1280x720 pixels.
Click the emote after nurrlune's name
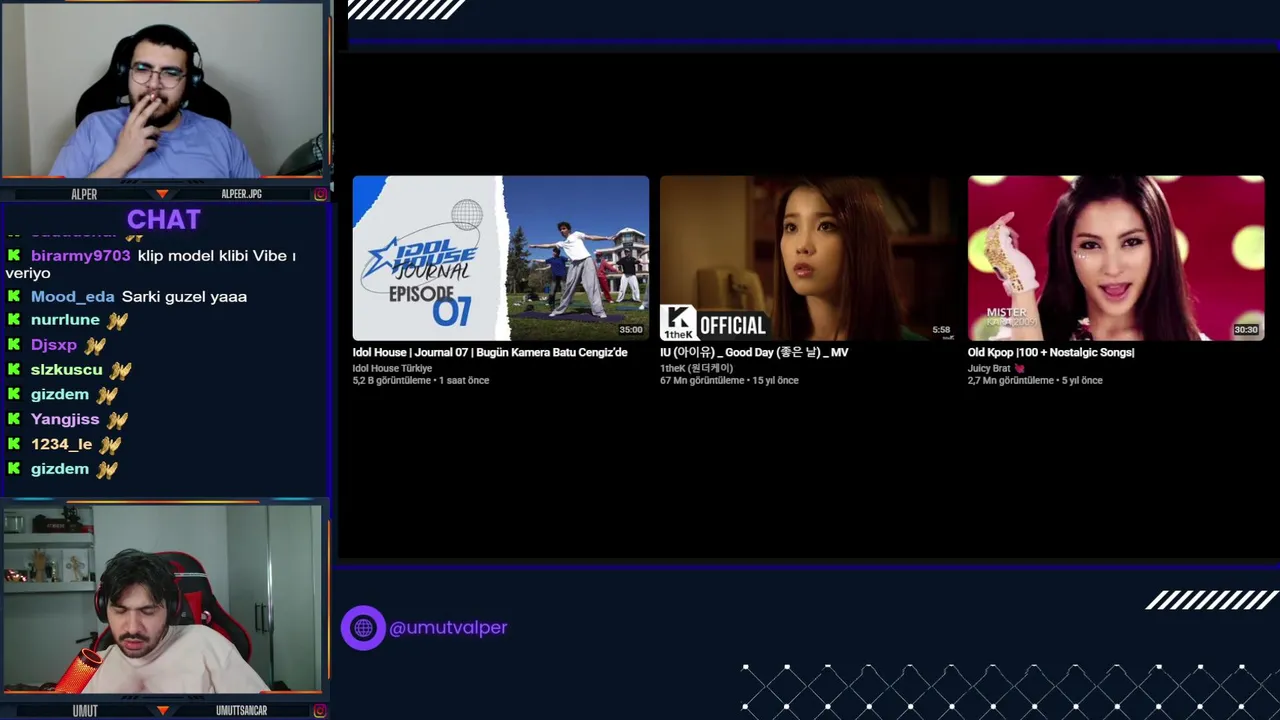(118, 321)
